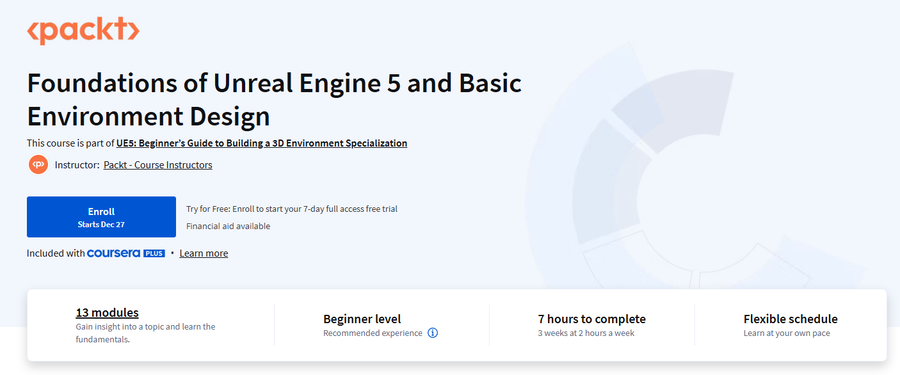Click Learn more about Coursera Plus
Screen dimensions: 900x375
coord(204,253)
